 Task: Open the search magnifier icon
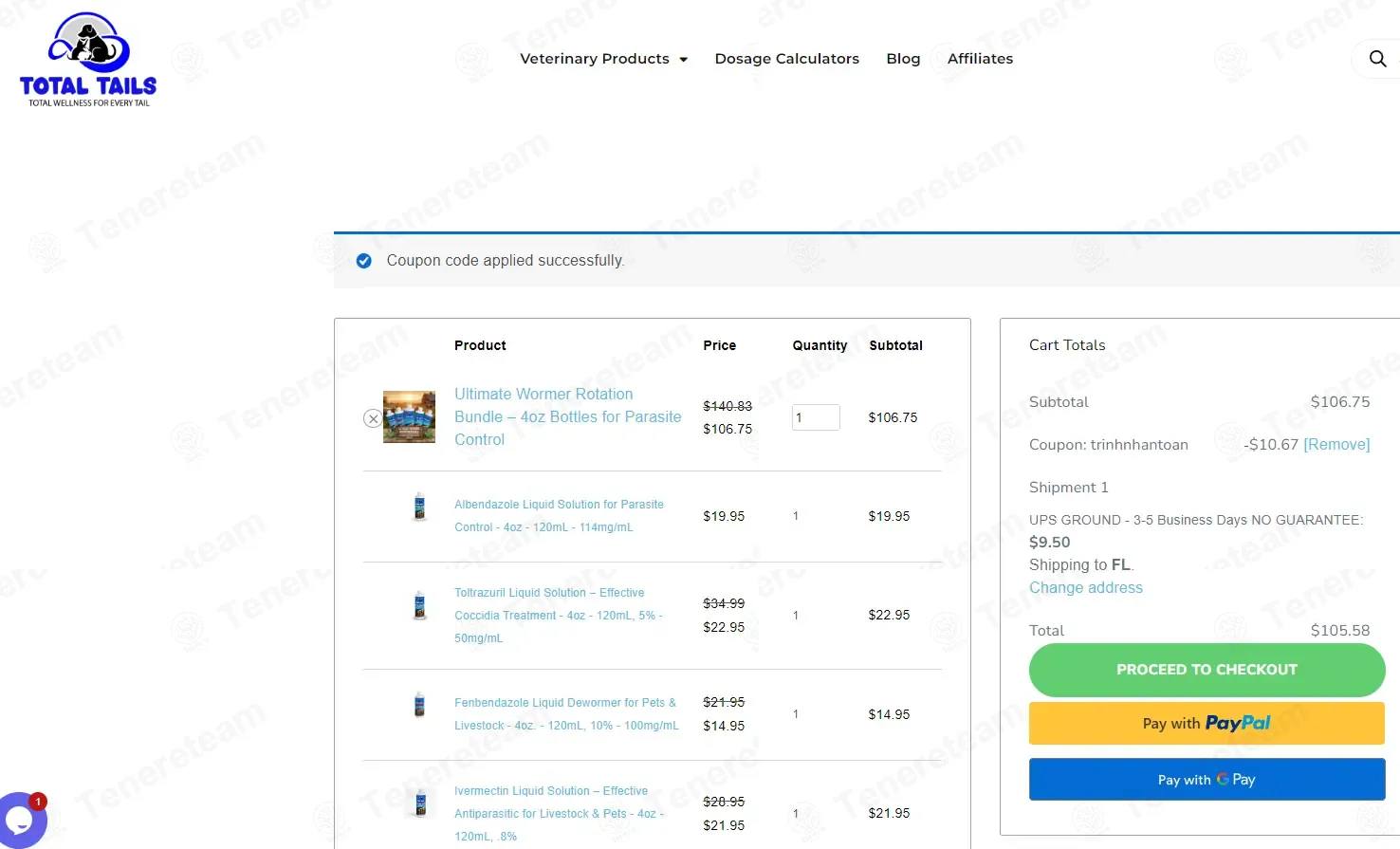[1377, 59]
